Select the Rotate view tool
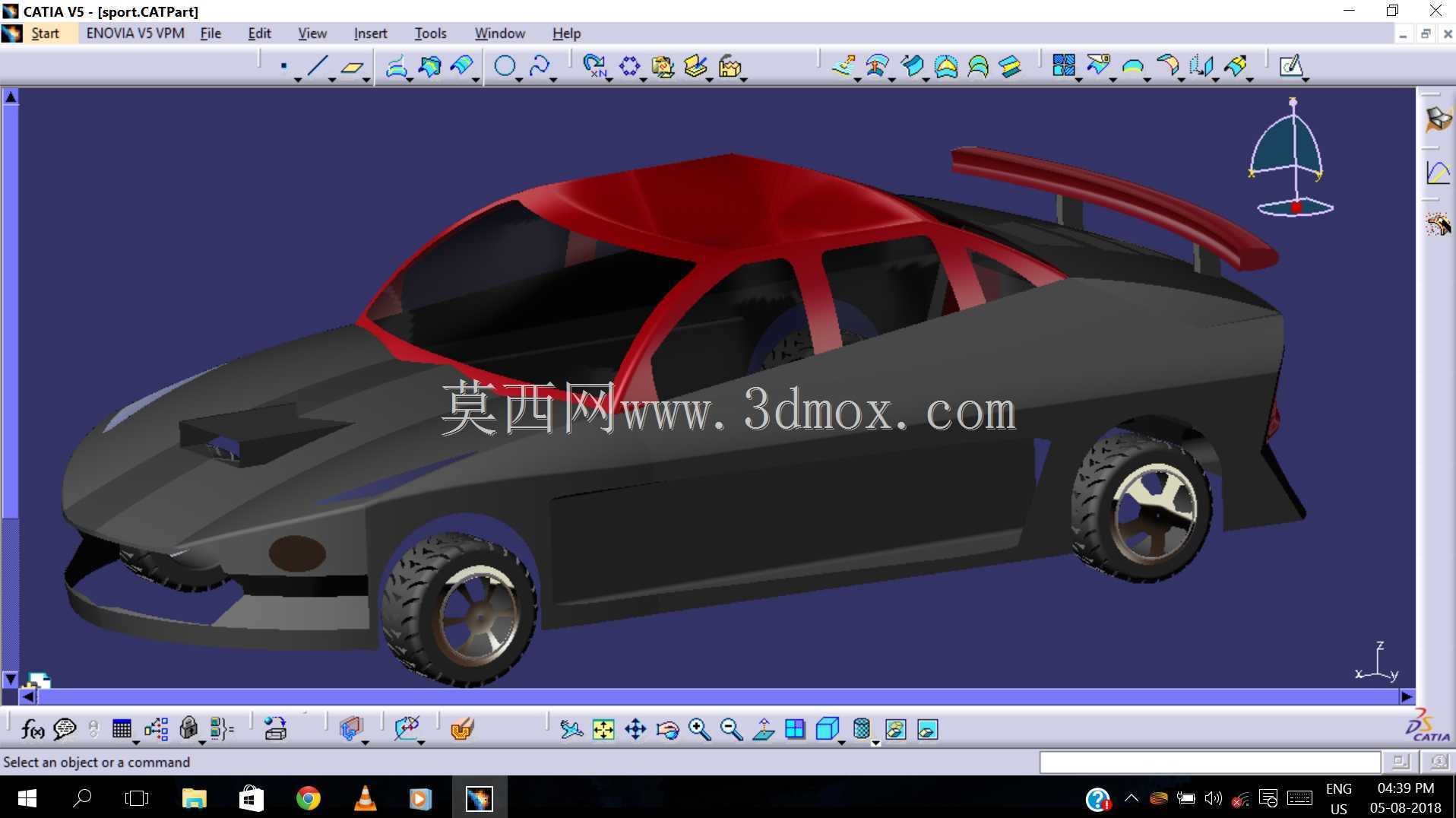 point(667,730)
